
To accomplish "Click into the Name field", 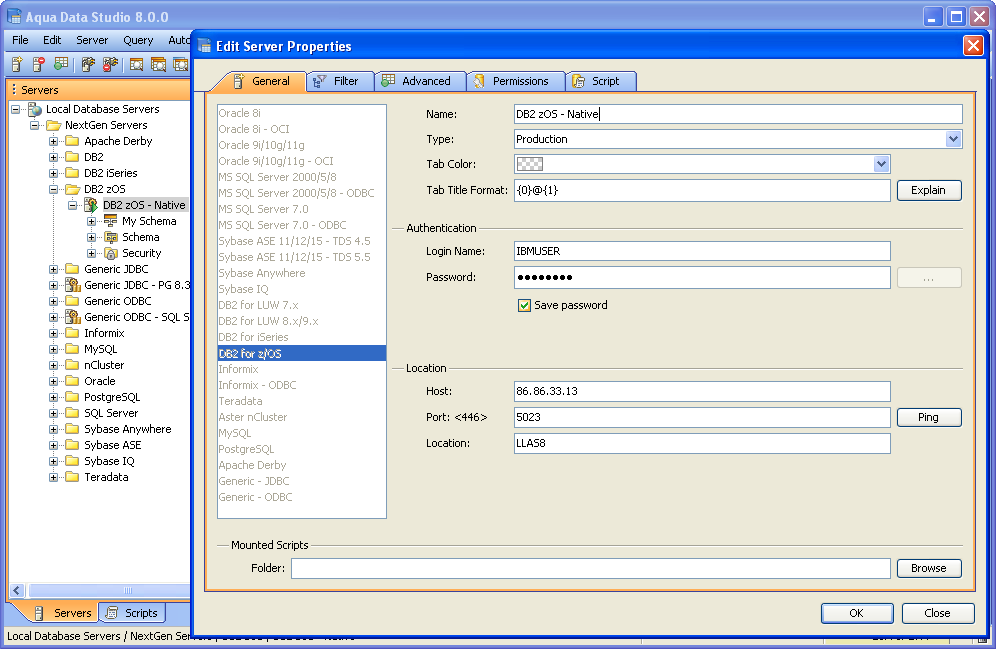I will point(738,114).
